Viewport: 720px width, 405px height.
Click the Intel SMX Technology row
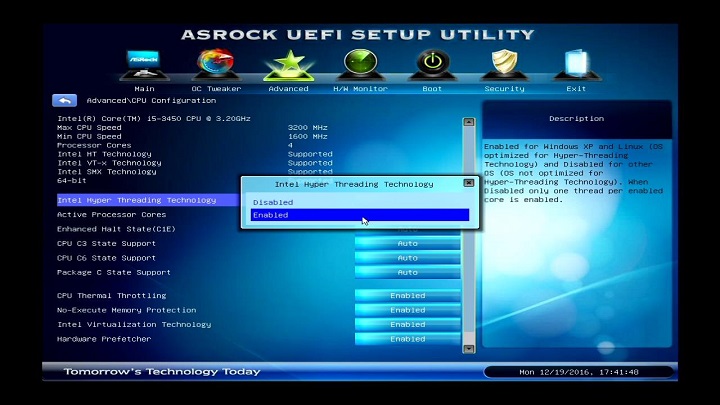point(195,172)
